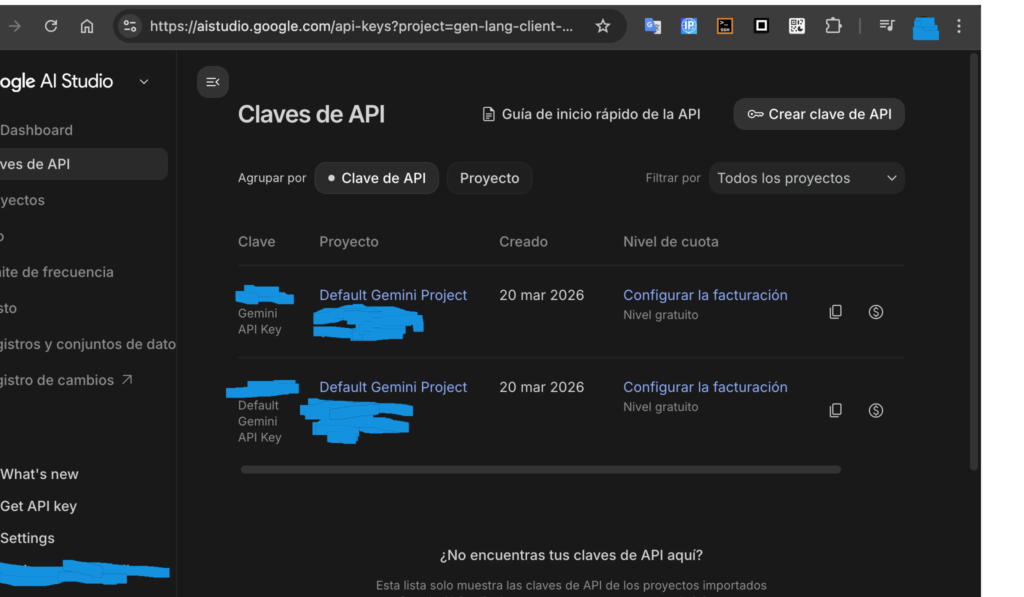Screen dimensions: 1024x597
Task: Click the billing dollar icon in the second row
Action: 876,410
